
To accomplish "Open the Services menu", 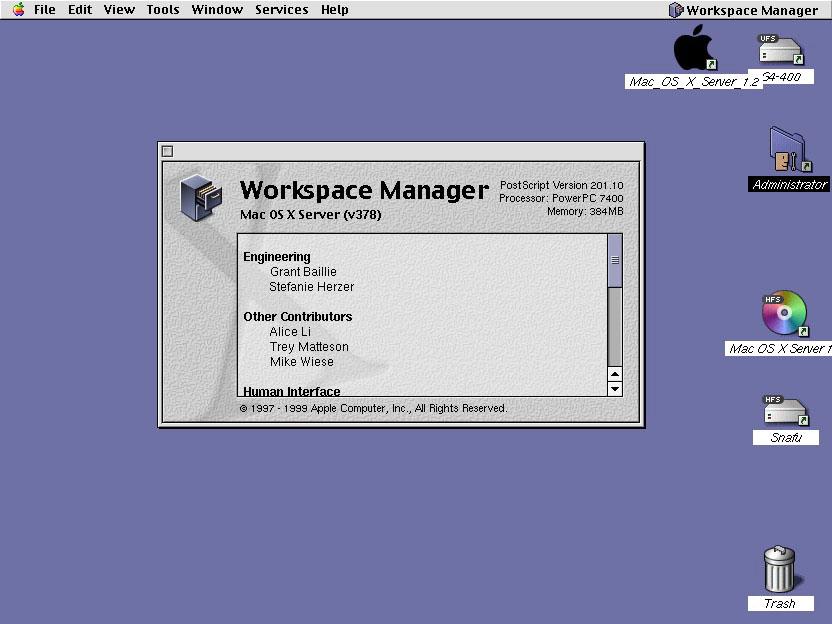I will point(281,10).
